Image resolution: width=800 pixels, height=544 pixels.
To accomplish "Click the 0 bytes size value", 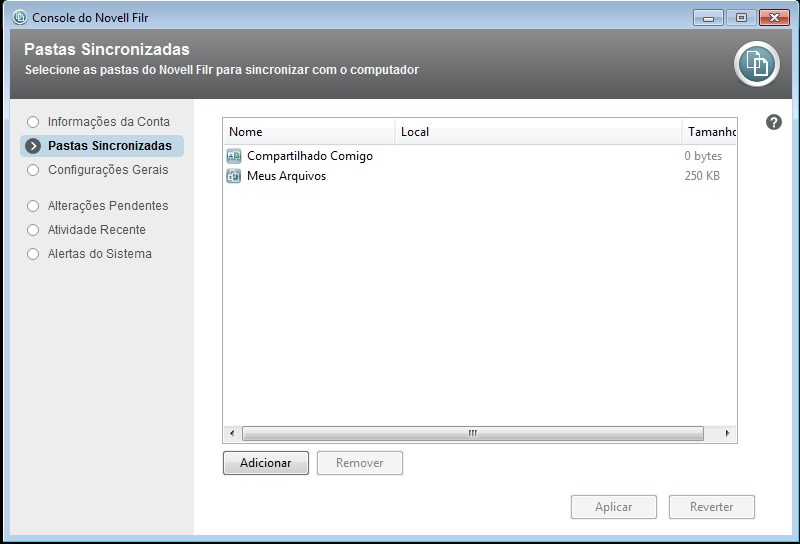I will coord(703,156).
